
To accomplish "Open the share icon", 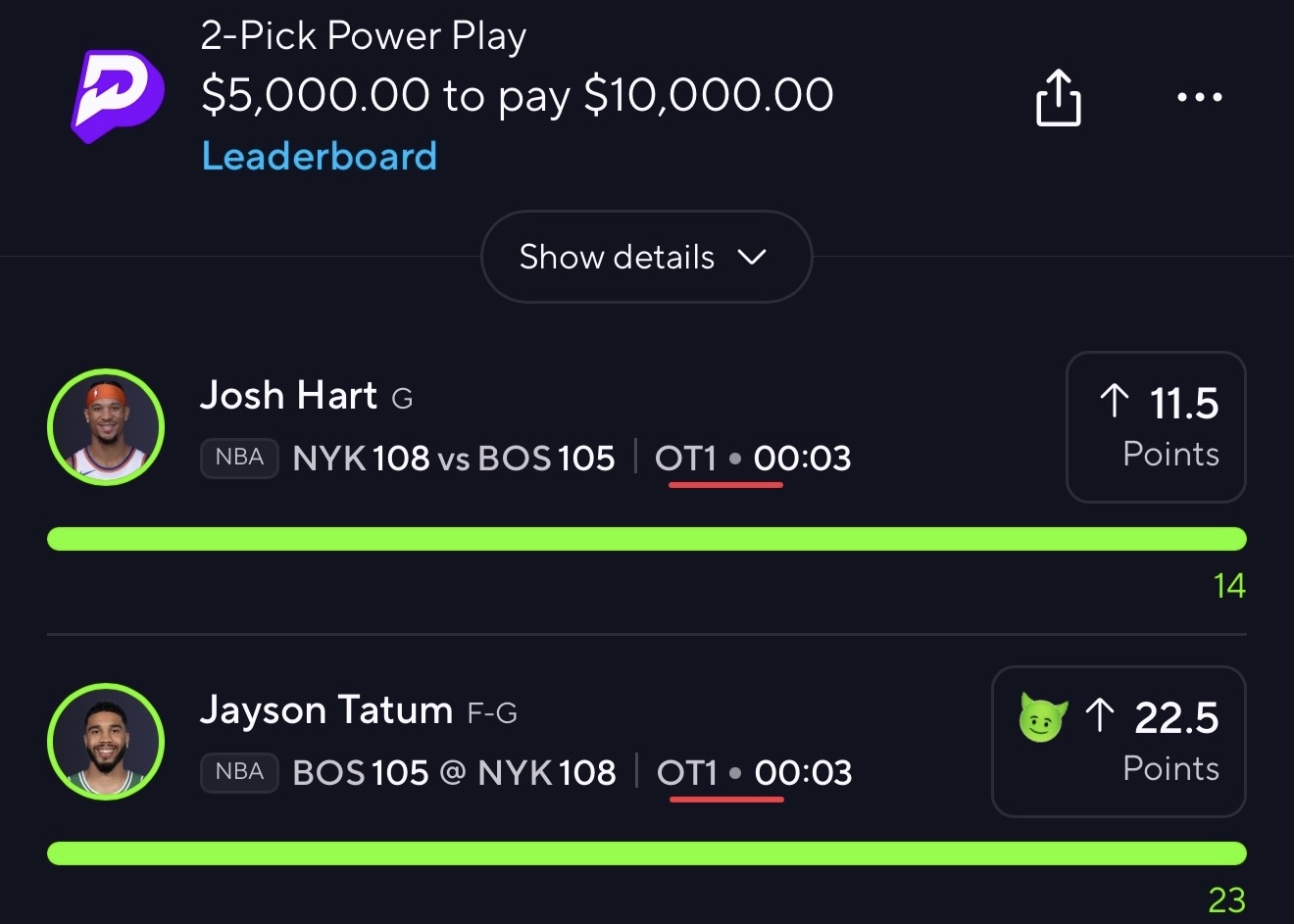I will click(x=1059, y=96).
